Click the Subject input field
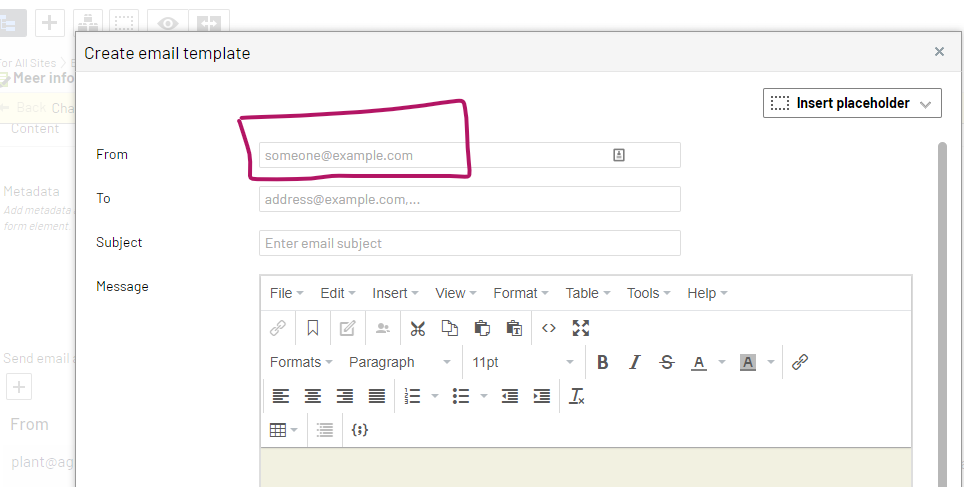 [x=469, y=243]
